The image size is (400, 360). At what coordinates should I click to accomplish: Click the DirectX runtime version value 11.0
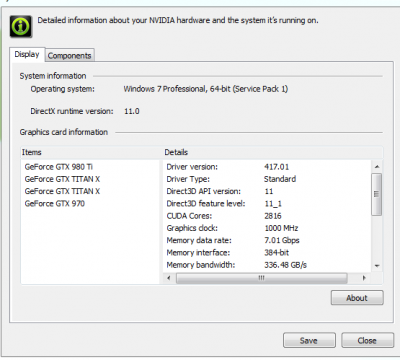point(132,111)
